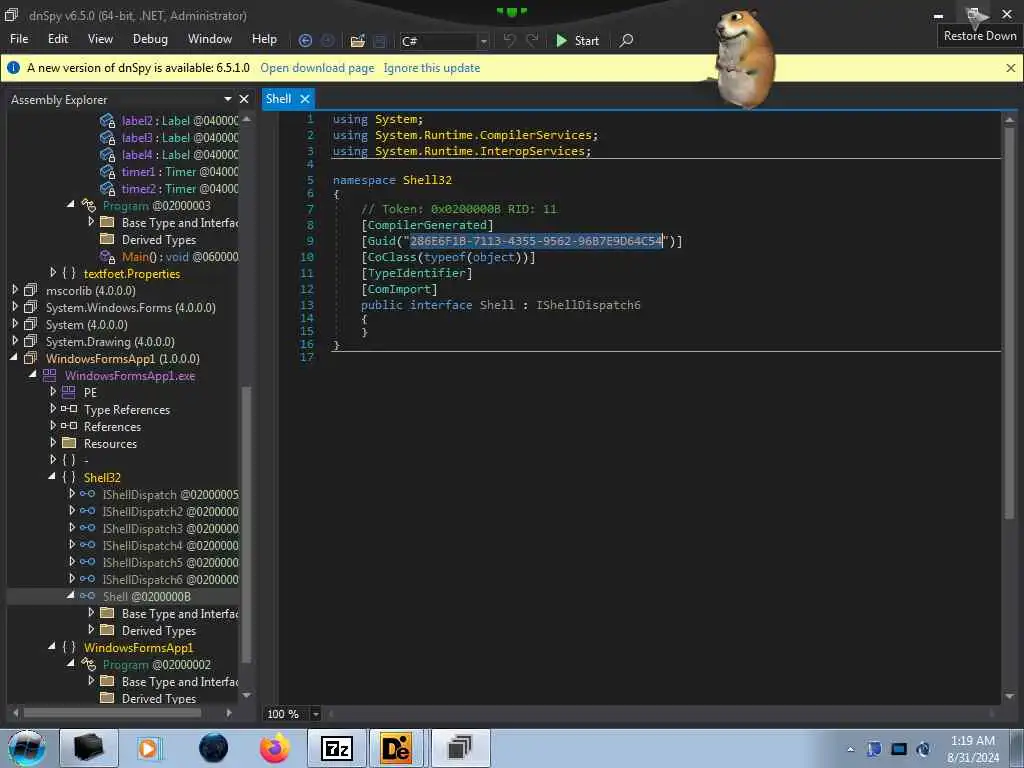Viewport: 1024px width, 768px height.
Task: Collapse the WindowsFormsApp1 assembly node
Action: point(14,358)
